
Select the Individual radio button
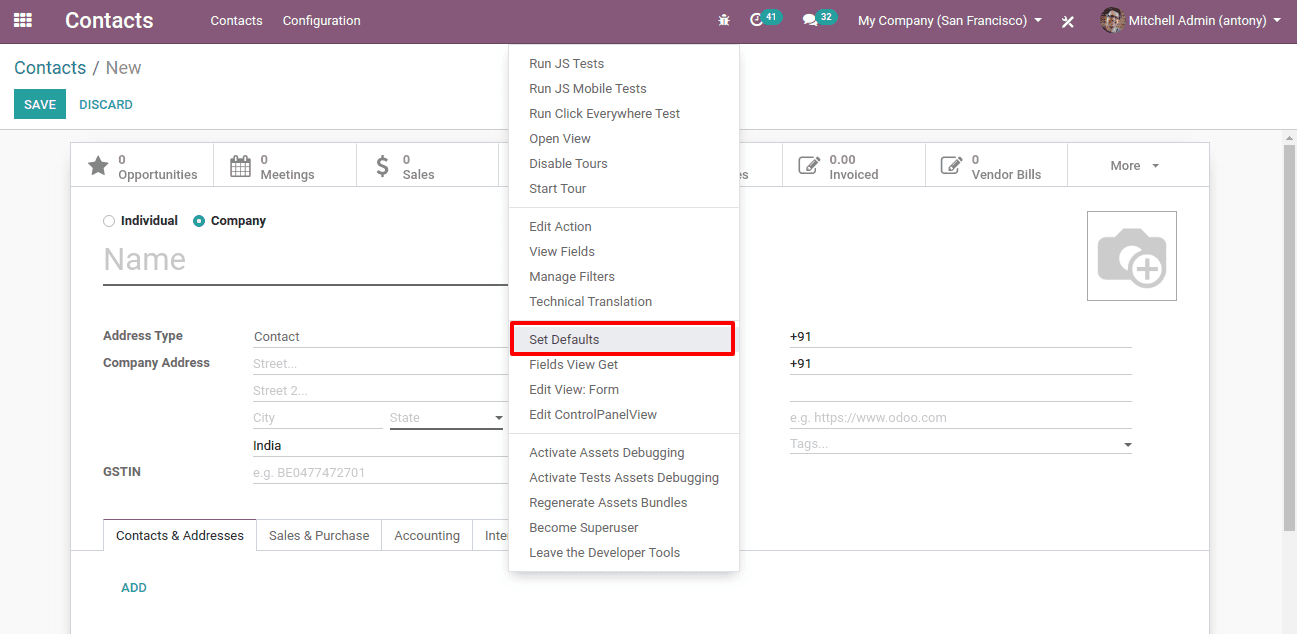pos(109,221)
